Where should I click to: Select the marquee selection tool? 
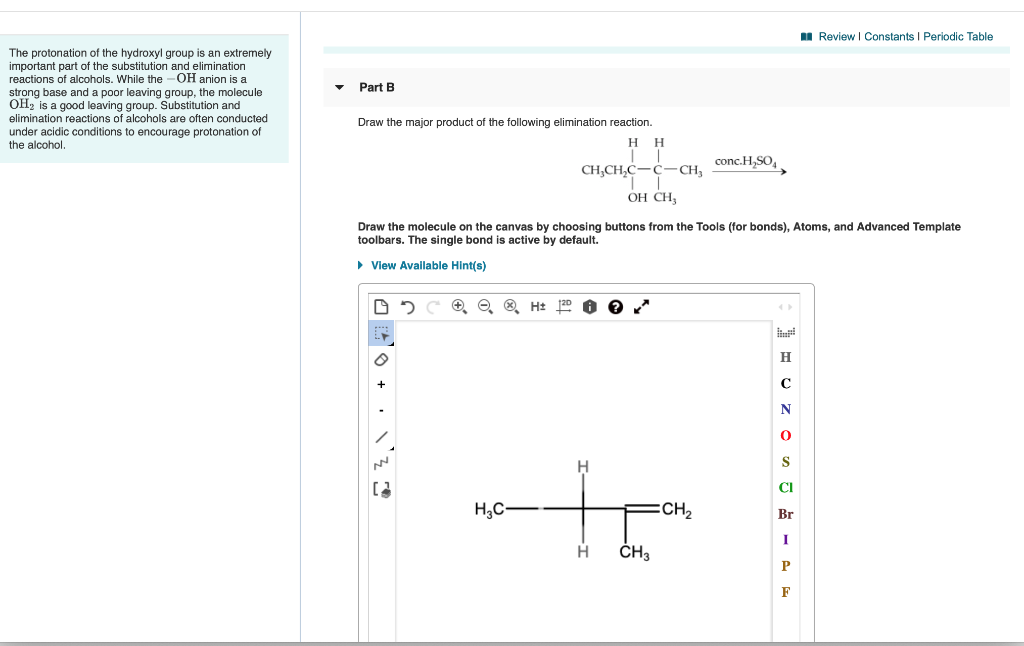coord(381,334)
